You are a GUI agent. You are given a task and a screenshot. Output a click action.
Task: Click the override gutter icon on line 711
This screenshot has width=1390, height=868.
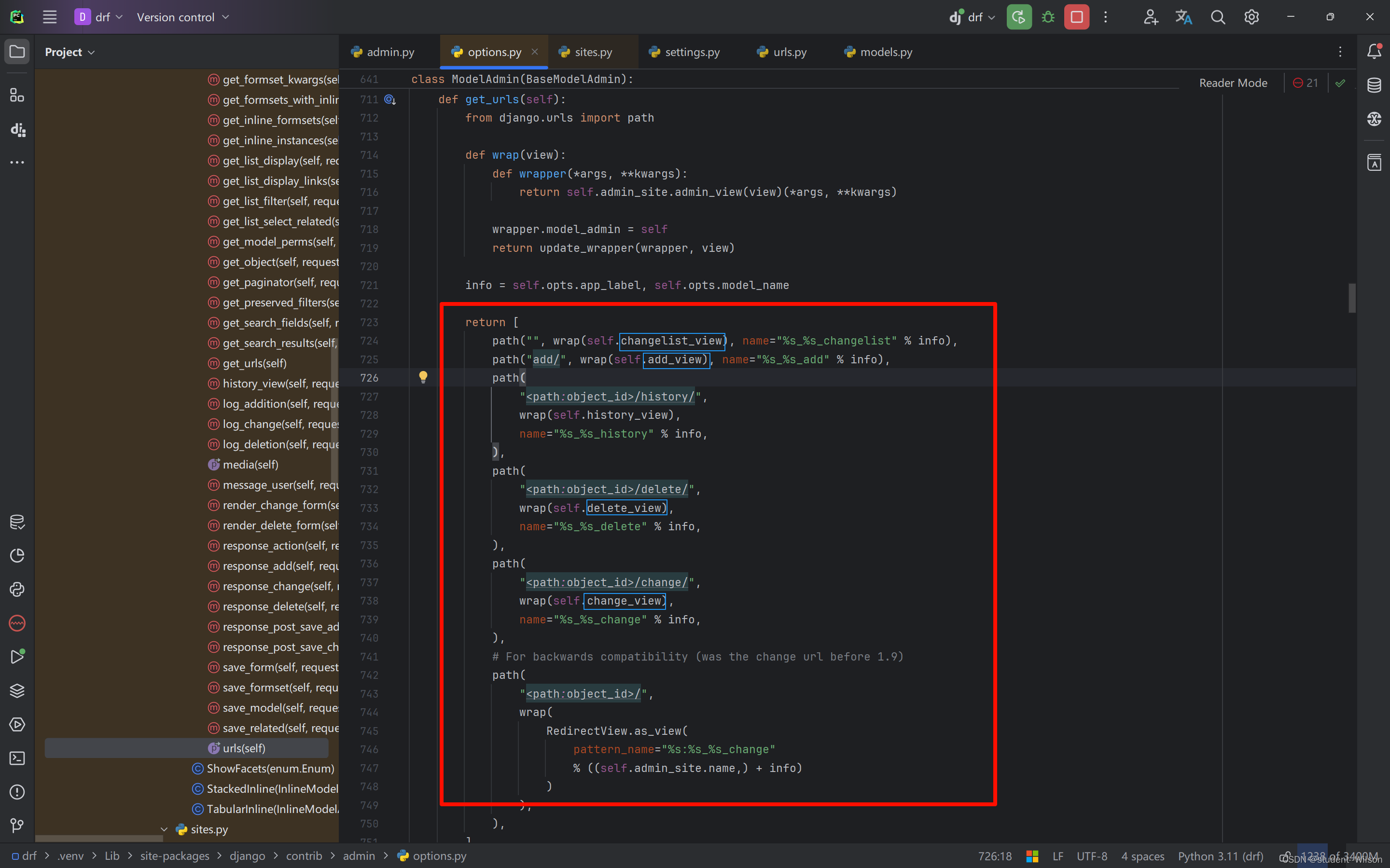coord(390,99)
